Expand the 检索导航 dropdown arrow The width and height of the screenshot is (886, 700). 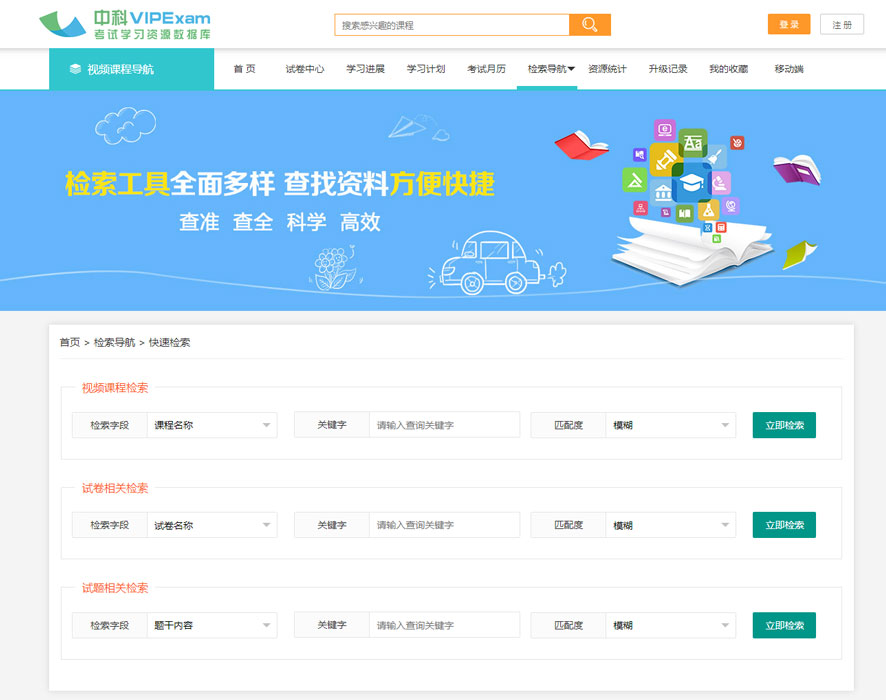coord(571,69)
